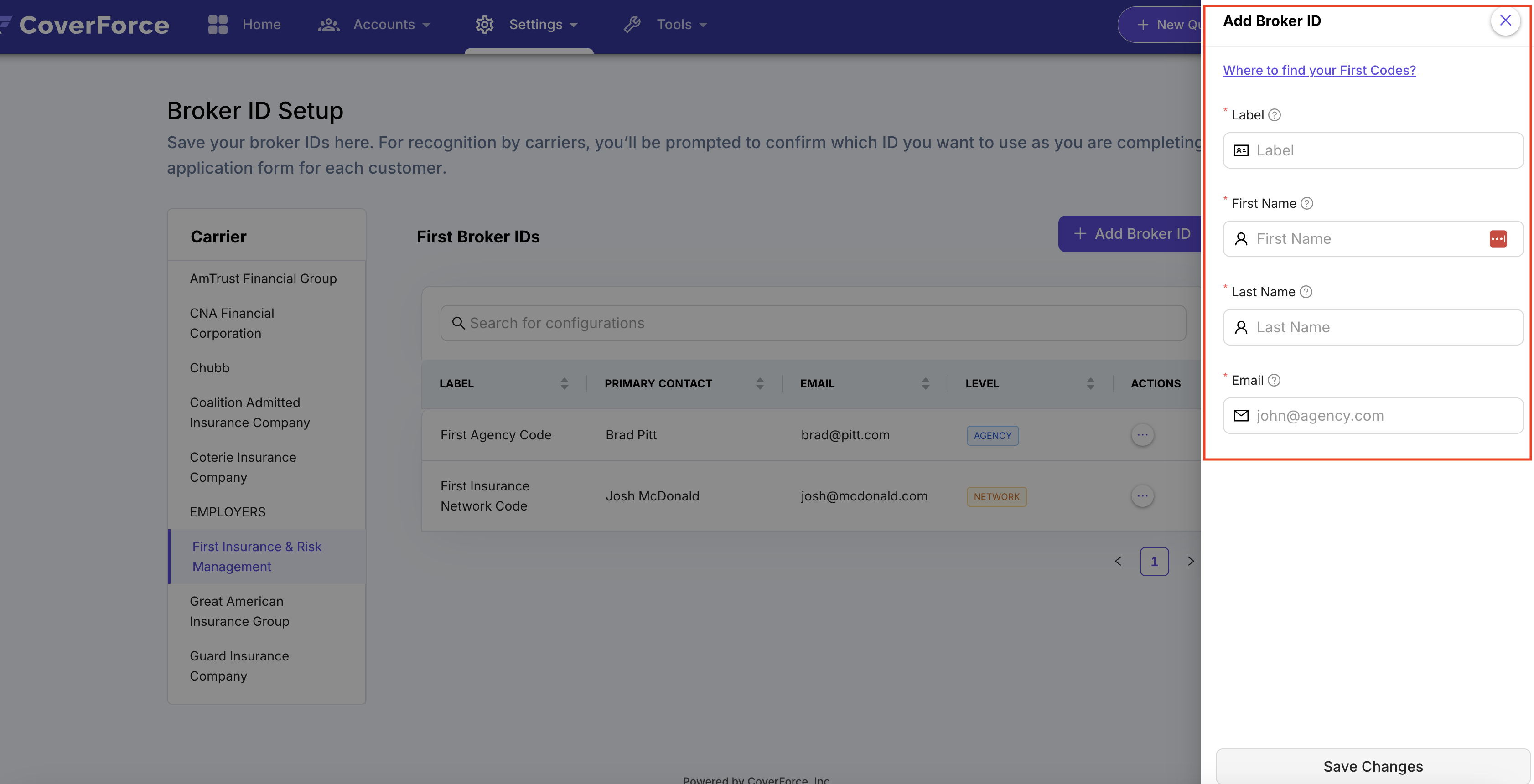This screenshot has height=784, width=1534.
Task: Click the red password manager icon
Action: click(x=1498, y=239)
